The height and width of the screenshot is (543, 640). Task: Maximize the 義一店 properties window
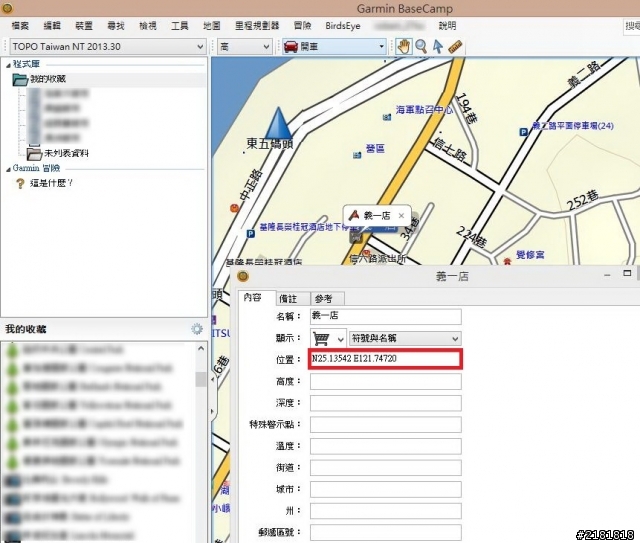click(x=627, y=274)
